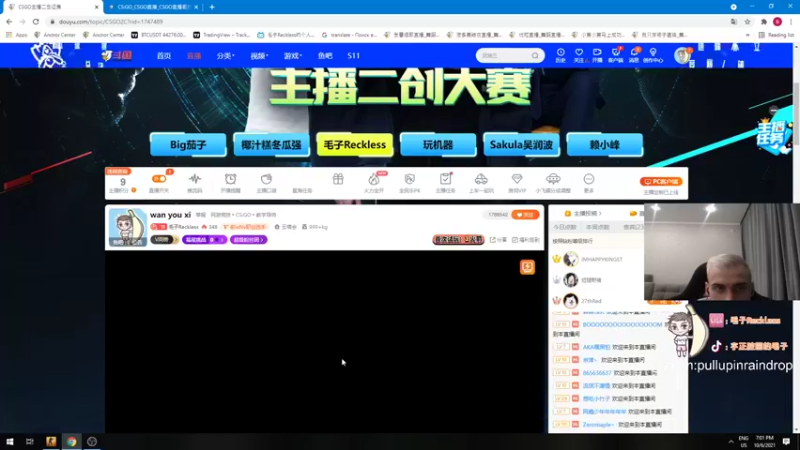
Task: Open the 消息 notification bell icon
Action: 634,53
